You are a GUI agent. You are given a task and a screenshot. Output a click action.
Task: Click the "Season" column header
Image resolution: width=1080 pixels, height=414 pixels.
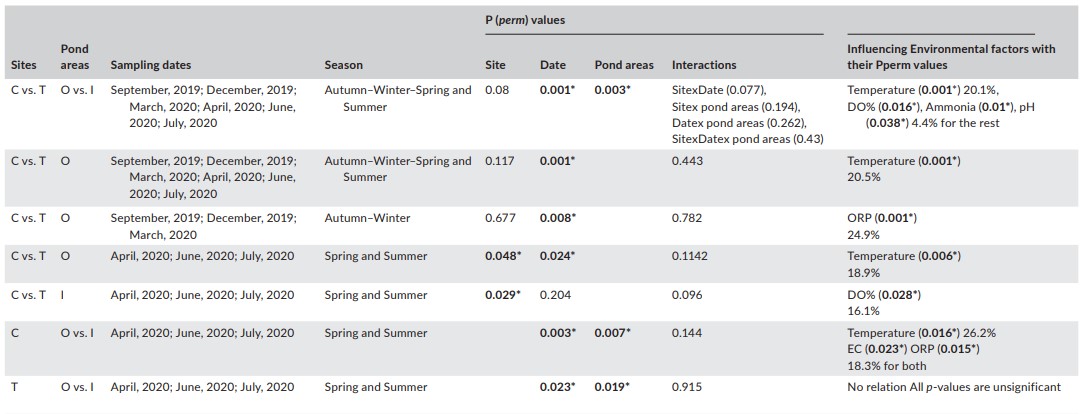343,65
